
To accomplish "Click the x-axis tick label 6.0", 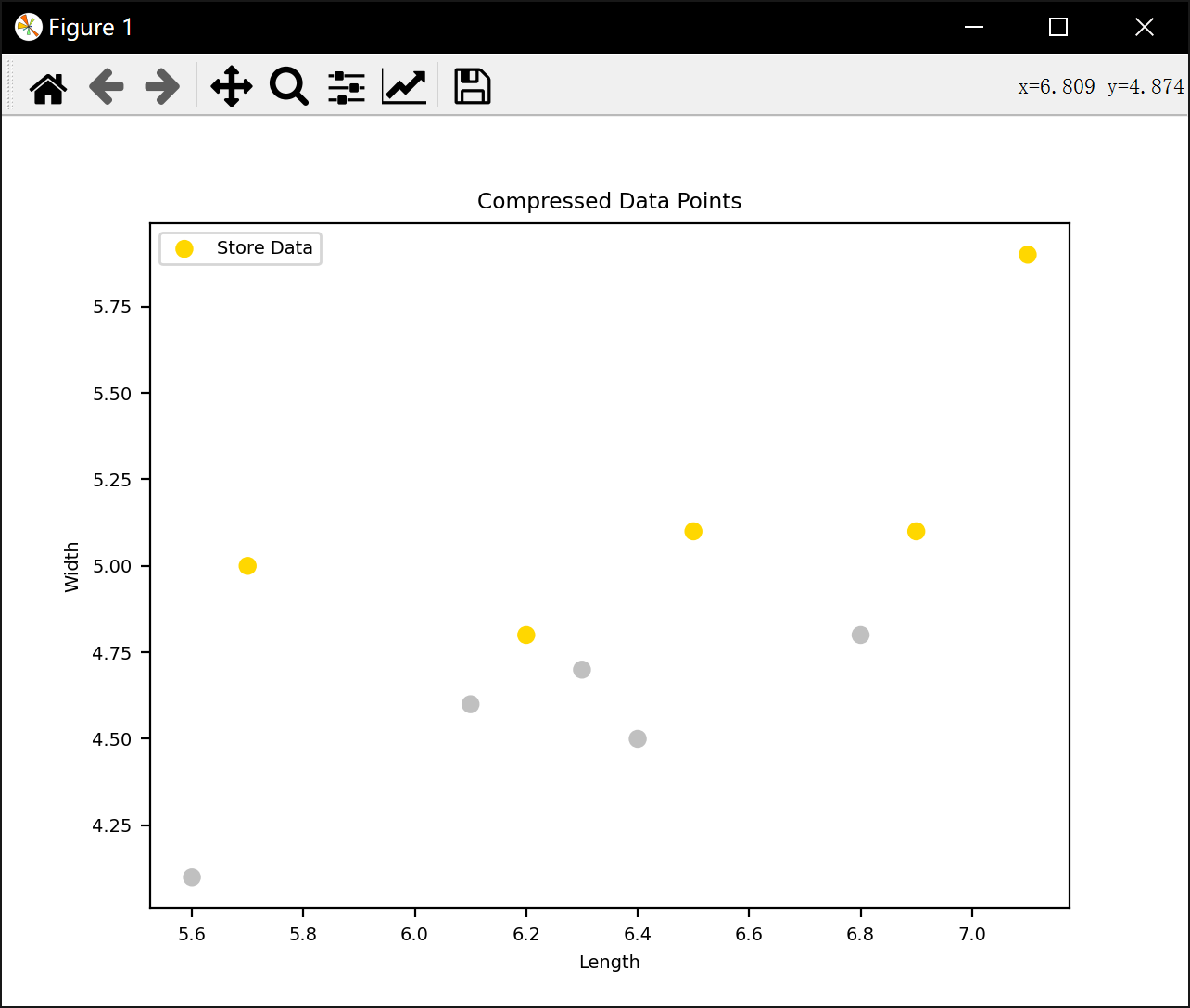I will [x=414, y=934].
